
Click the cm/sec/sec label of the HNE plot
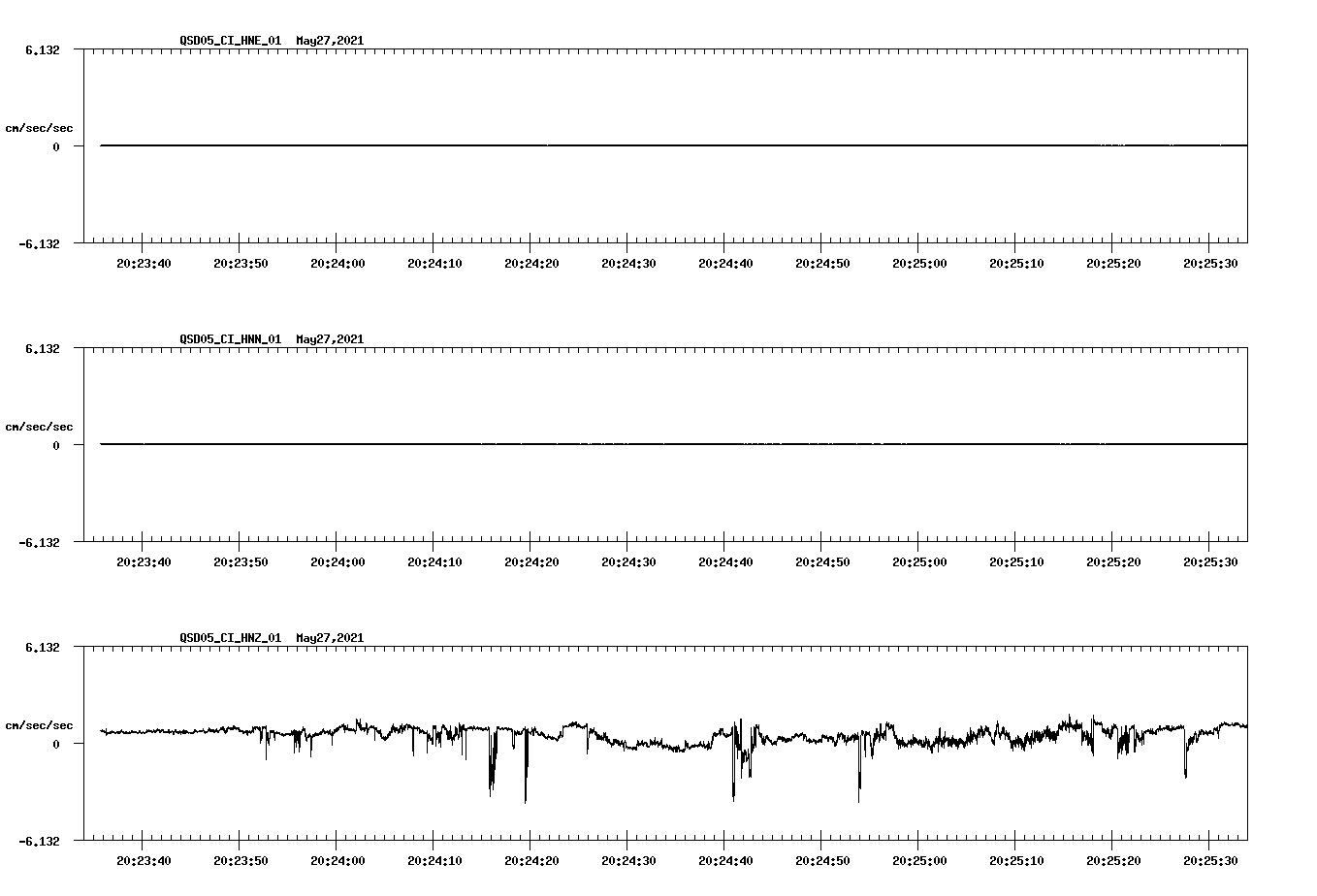(40, 126)
